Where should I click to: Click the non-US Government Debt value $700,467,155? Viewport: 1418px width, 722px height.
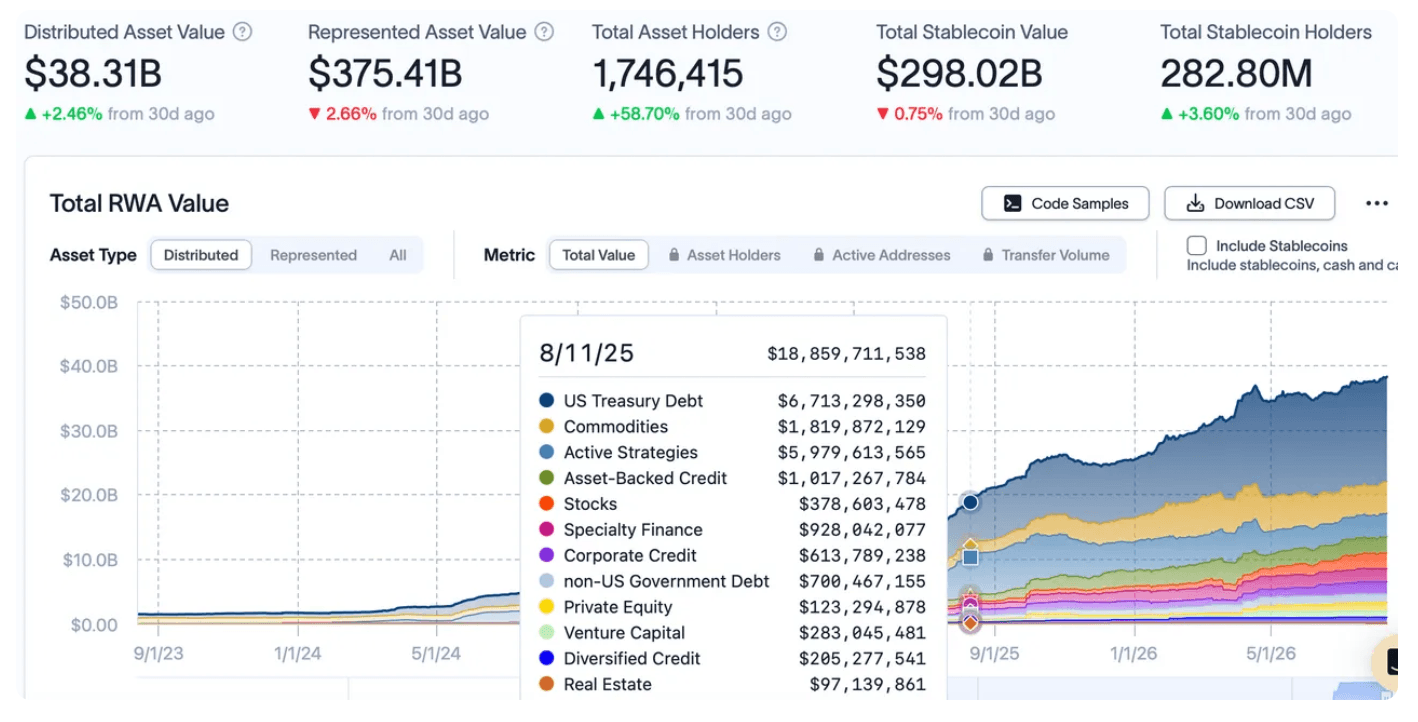pyautogui.click(x=863, y=581)
